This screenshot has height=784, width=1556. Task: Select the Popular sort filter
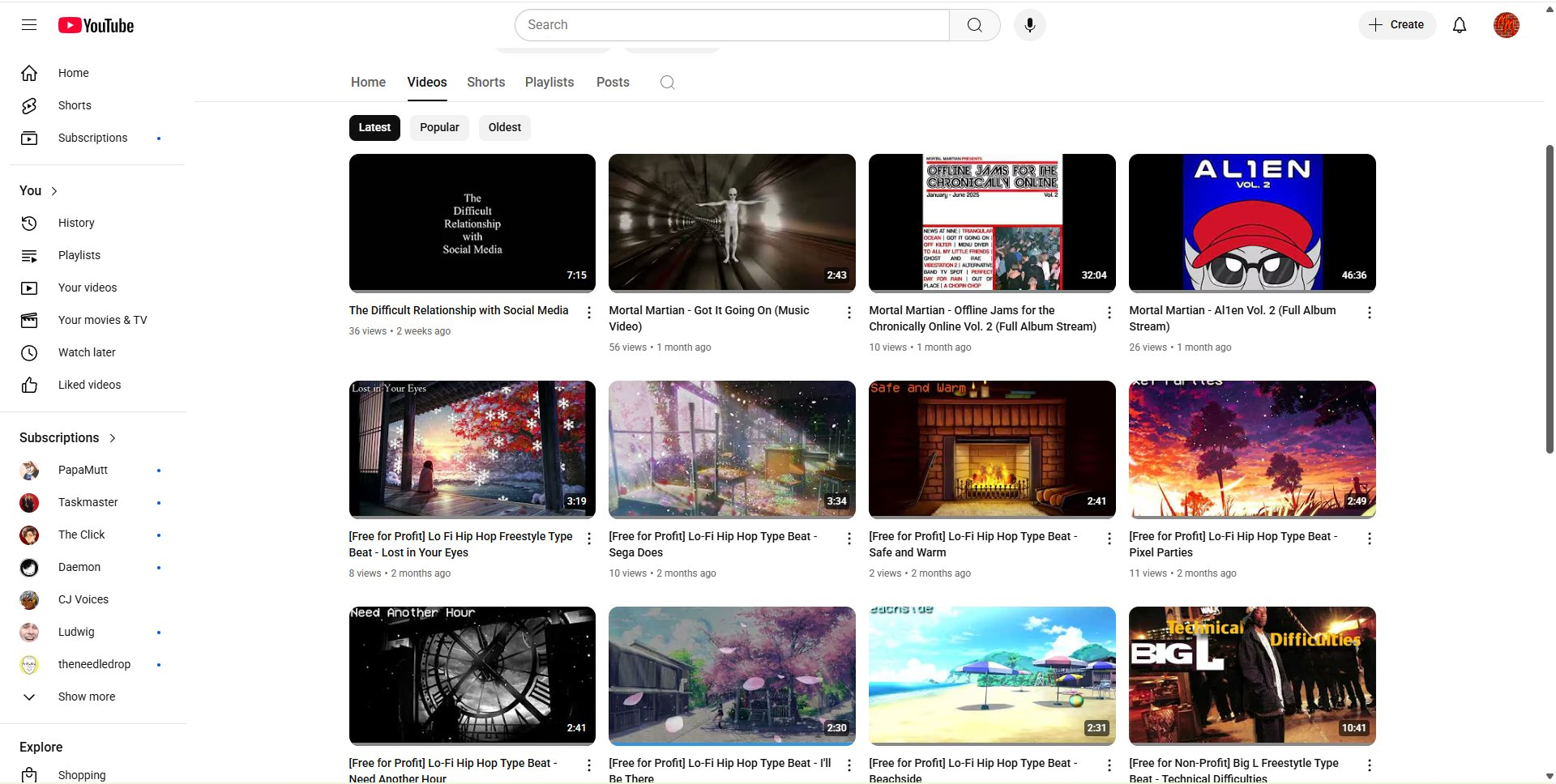tap(439, 128)
